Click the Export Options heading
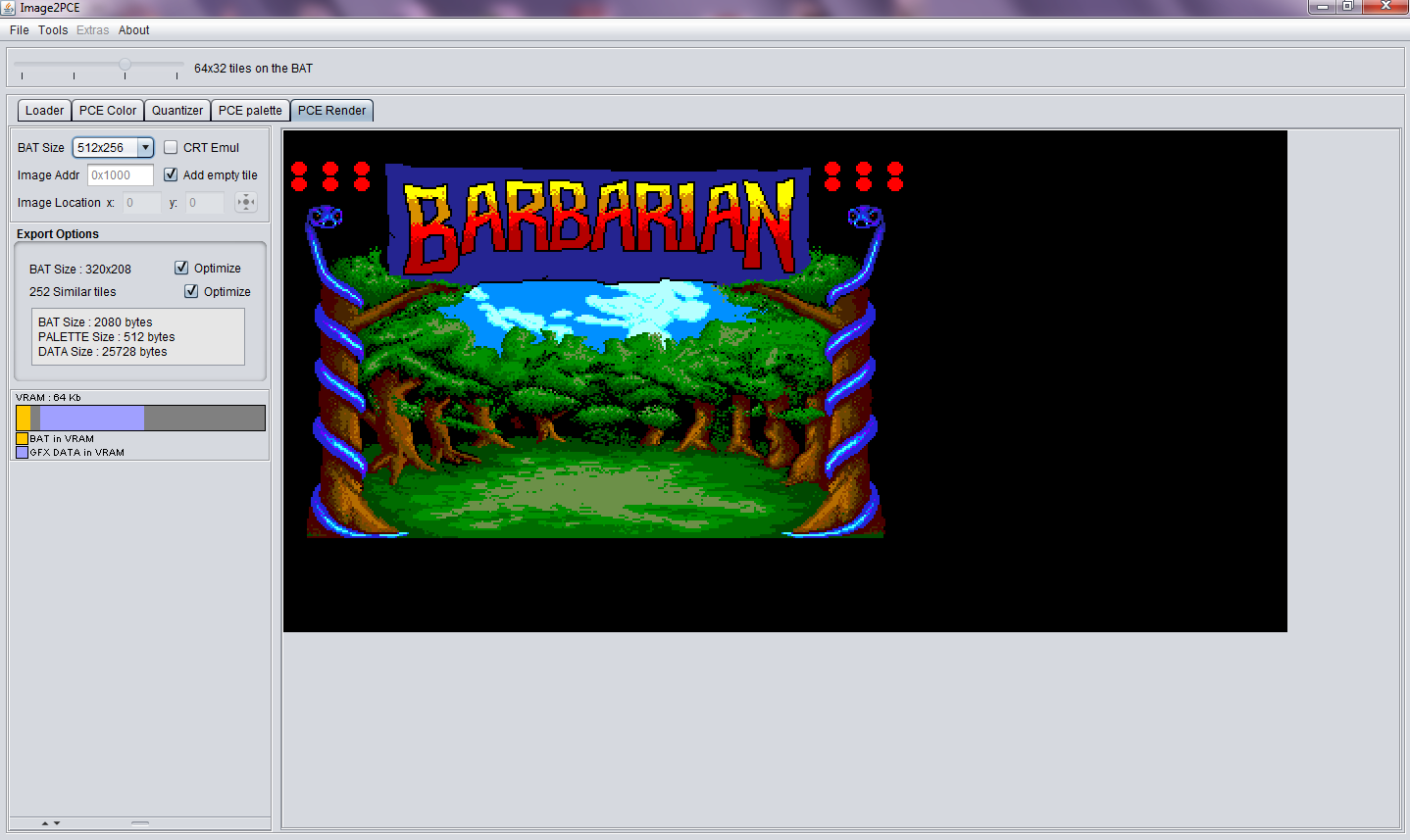This screenshot has width=1410, height=840. (x=58, y=234)
